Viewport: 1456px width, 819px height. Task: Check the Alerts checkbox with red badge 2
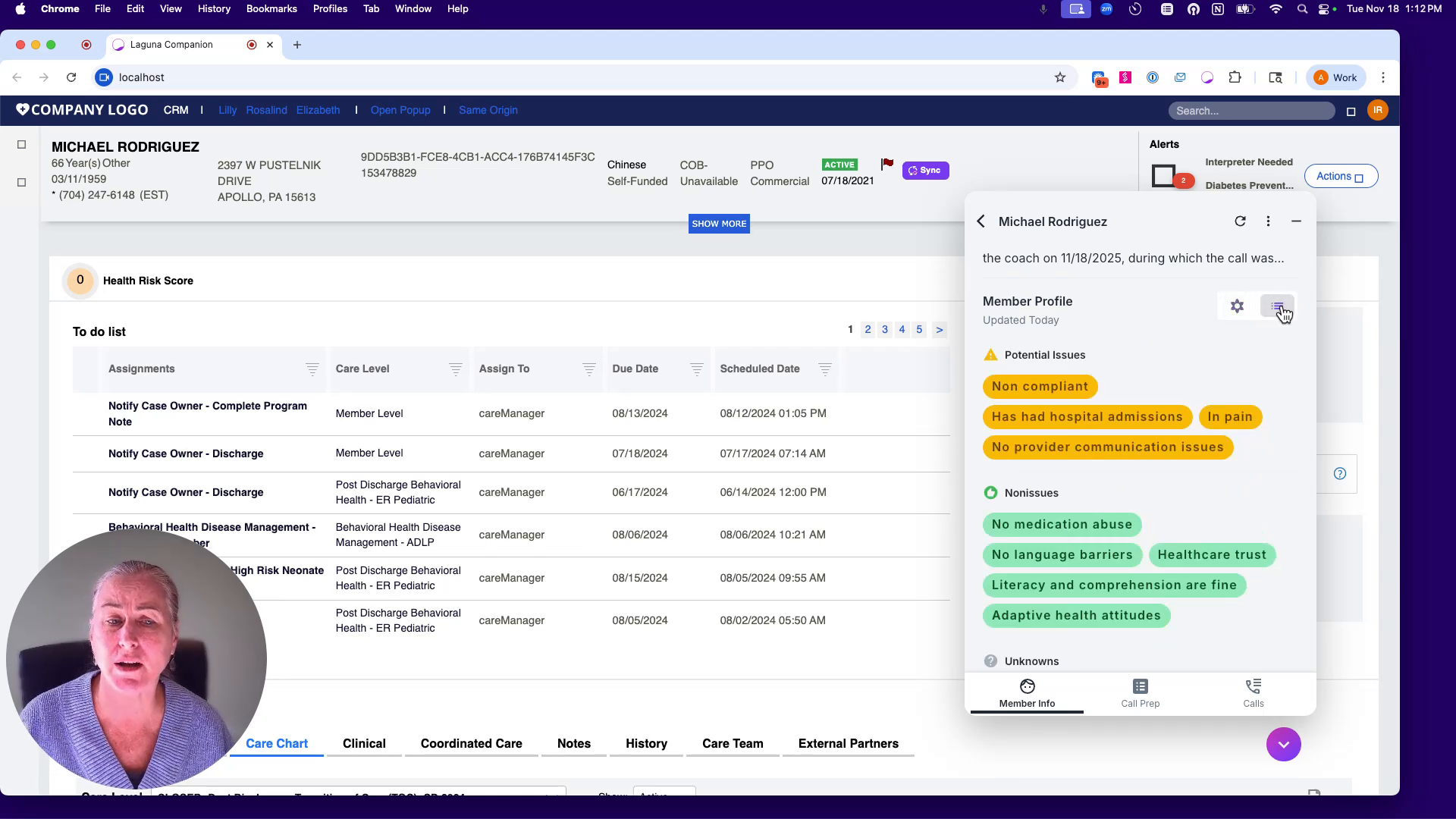pos(1165,175)
